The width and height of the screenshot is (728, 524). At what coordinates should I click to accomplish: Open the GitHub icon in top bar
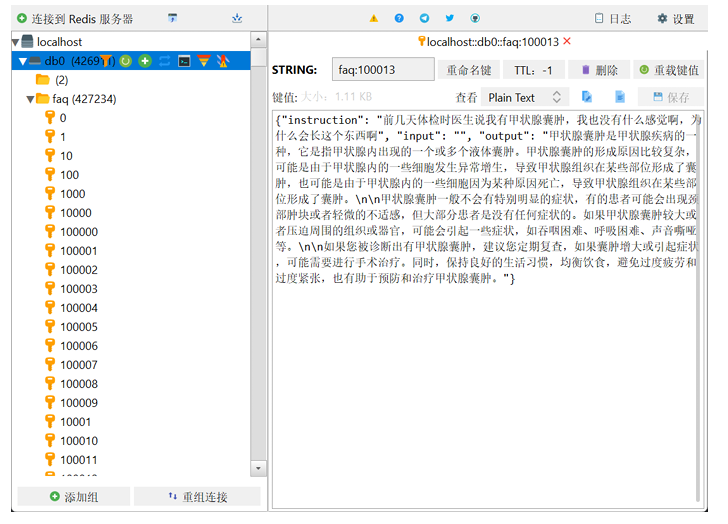[475, 18]
